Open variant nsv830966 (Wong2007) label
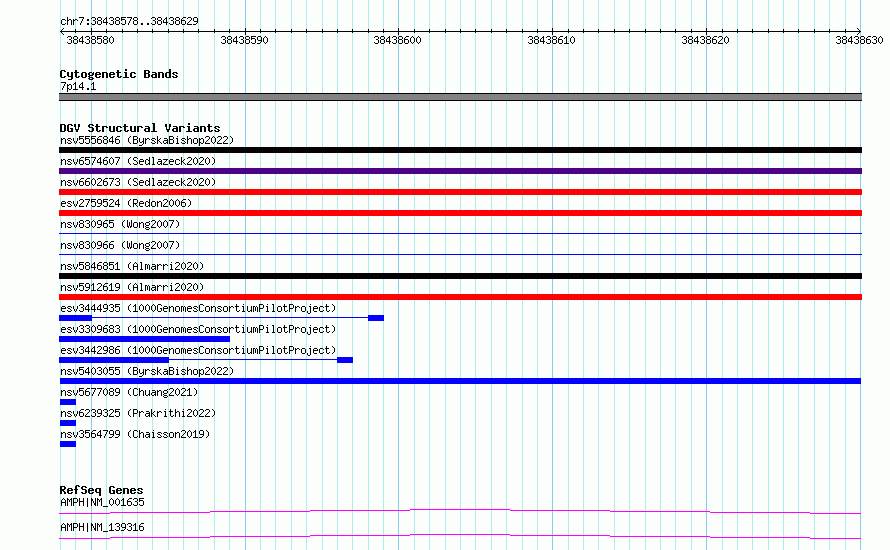The image size is (890, 550). click(120, 245)
